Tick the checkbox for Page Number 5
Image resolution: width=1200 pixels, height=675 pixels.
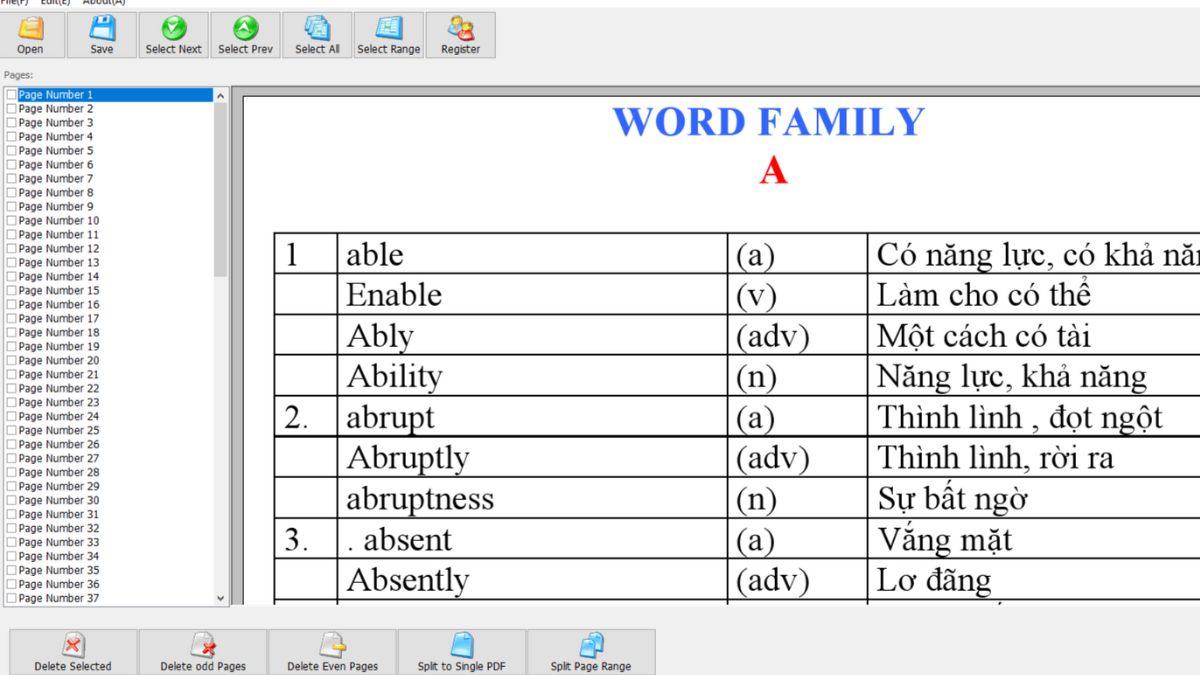coord(11,151)
